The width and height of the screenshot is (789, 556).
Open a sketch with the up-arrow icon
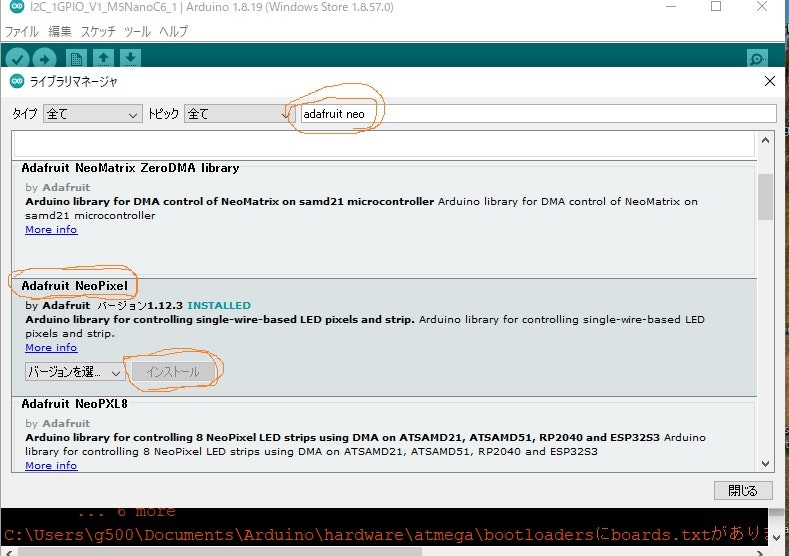pos(103,58)
